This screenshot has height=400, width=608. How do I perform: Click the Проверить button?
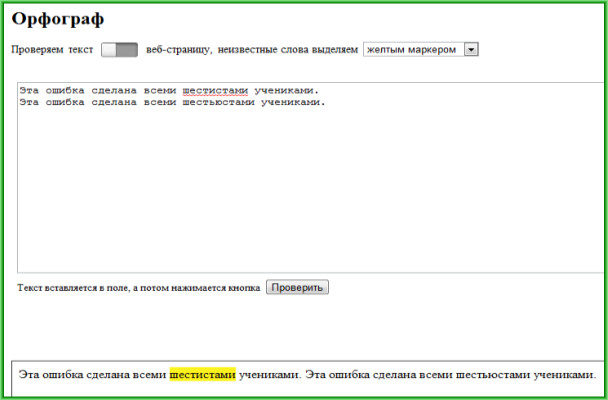297,287
